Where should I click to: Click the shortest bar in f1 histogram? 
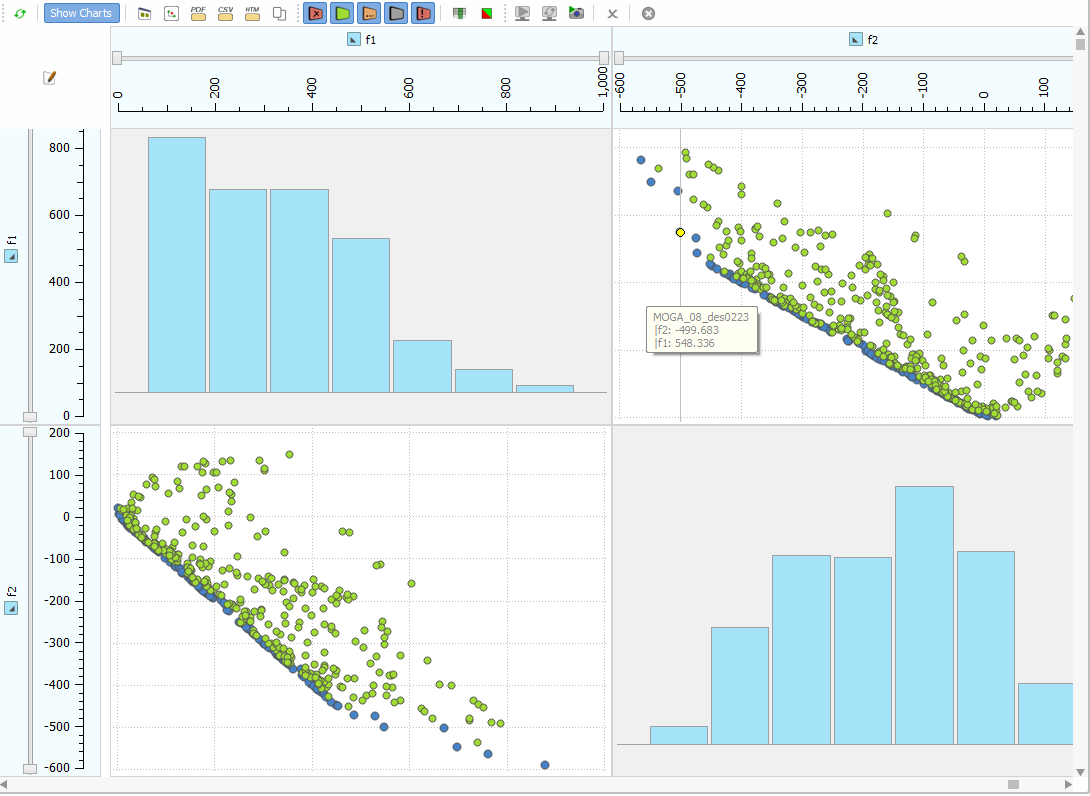(x=545, y=389)
